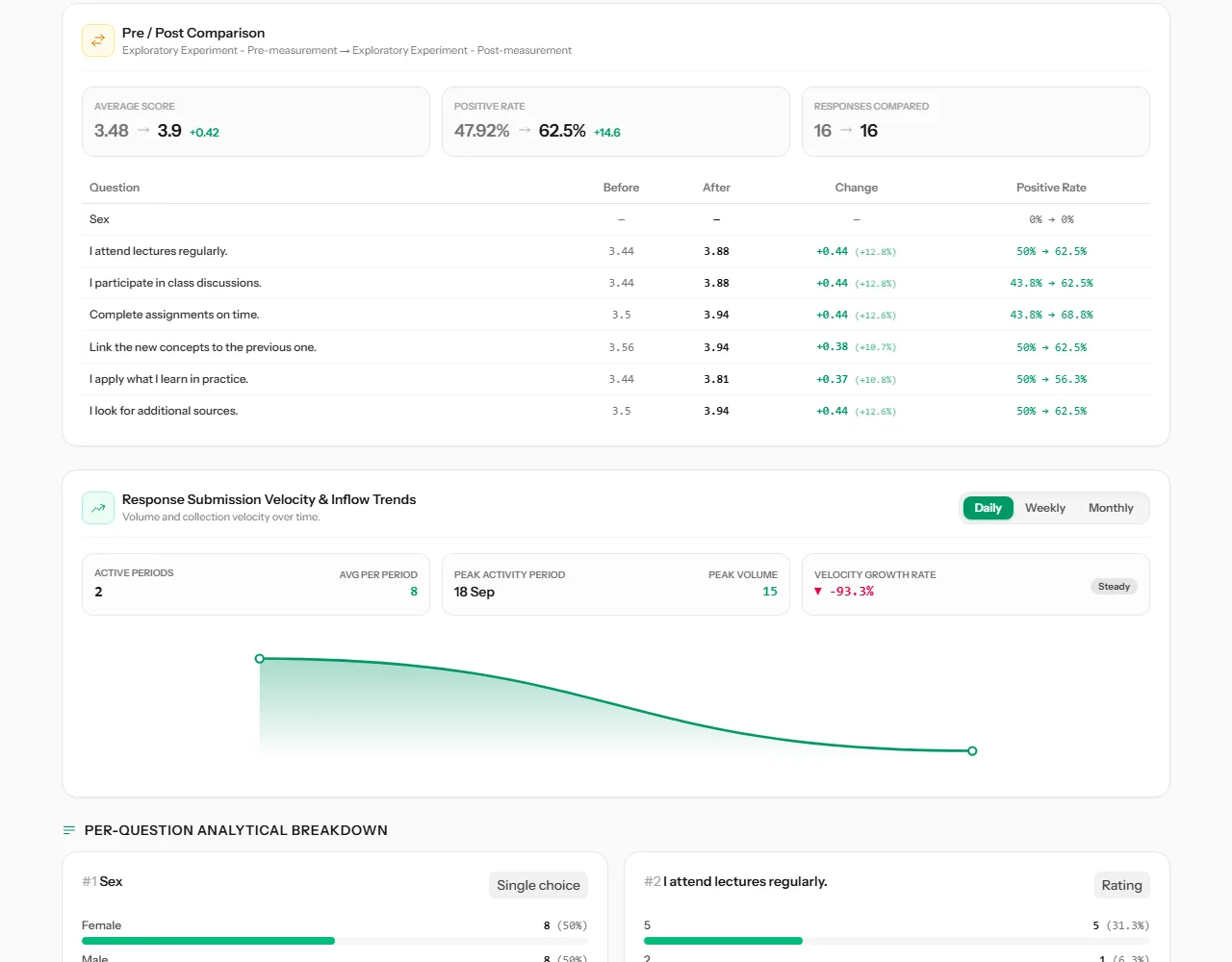Click the Before column header
Image resolution: width=1232 pixels, height=962 pixels.
click(x=621, y=188)
